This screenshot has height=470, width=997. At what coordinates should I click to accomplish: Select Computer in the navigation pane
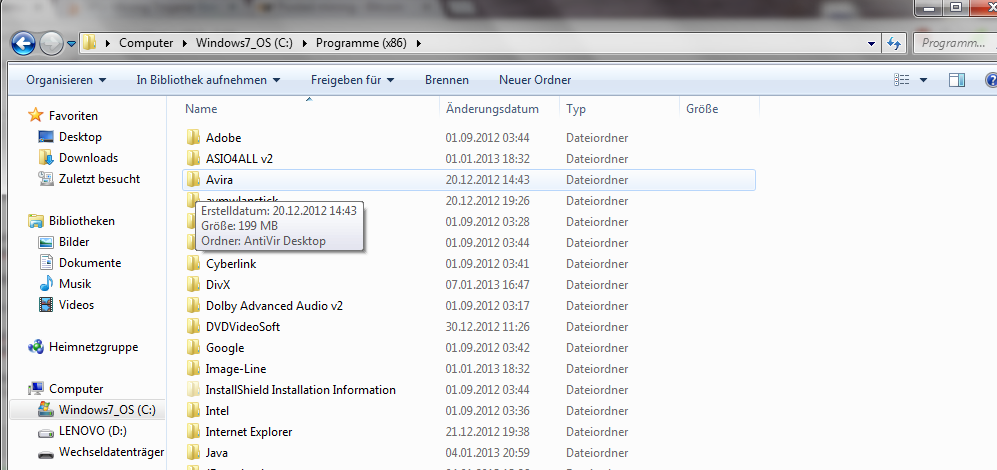76,389
